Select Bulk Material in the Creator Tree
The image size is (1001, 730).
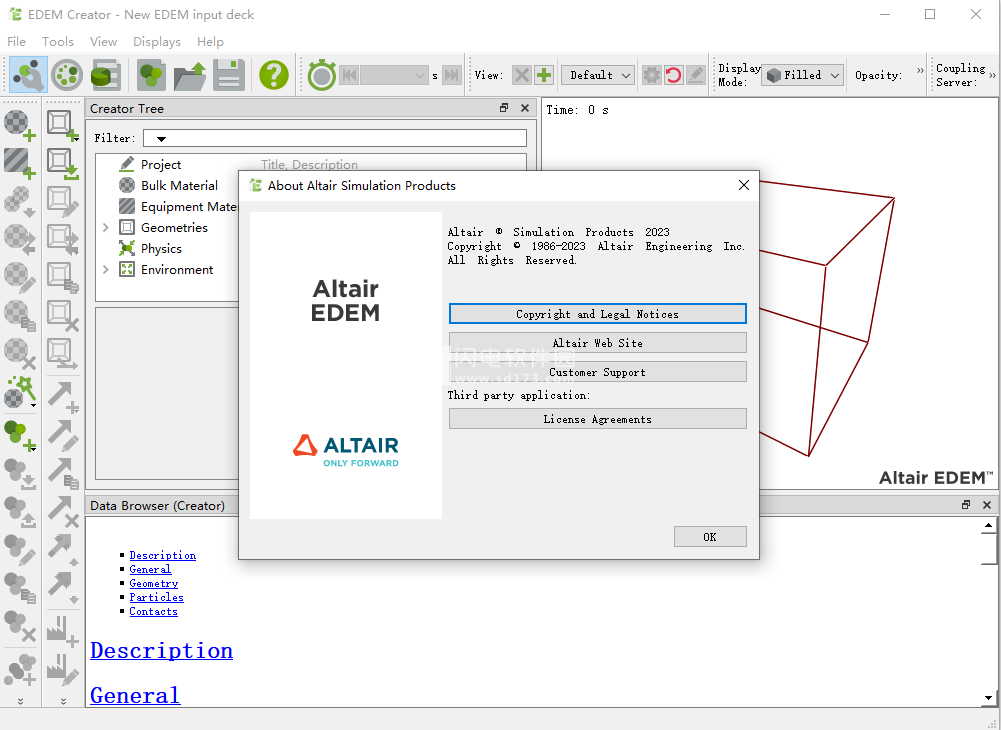[x=179, y=186]
